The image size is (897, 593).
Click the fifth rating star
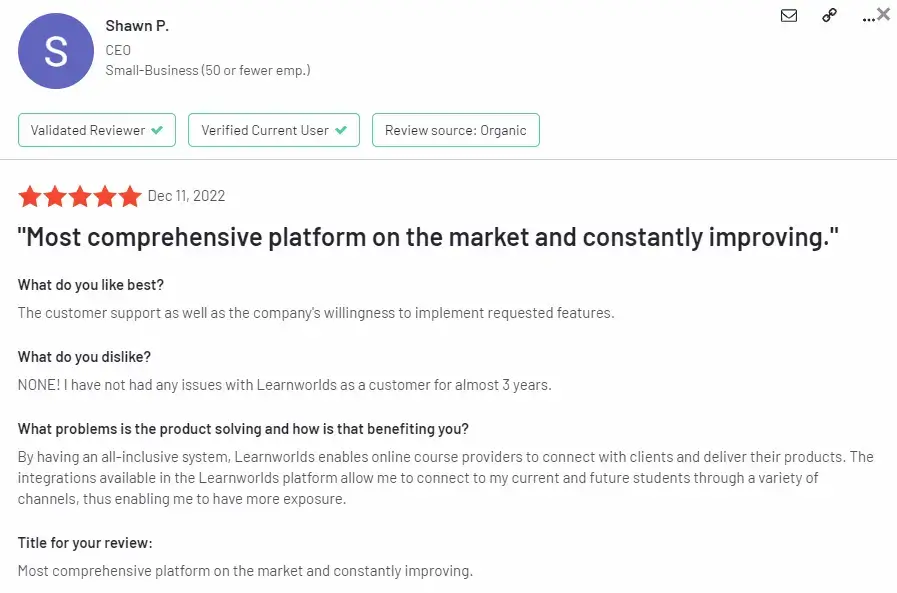(x=130, y=197)
